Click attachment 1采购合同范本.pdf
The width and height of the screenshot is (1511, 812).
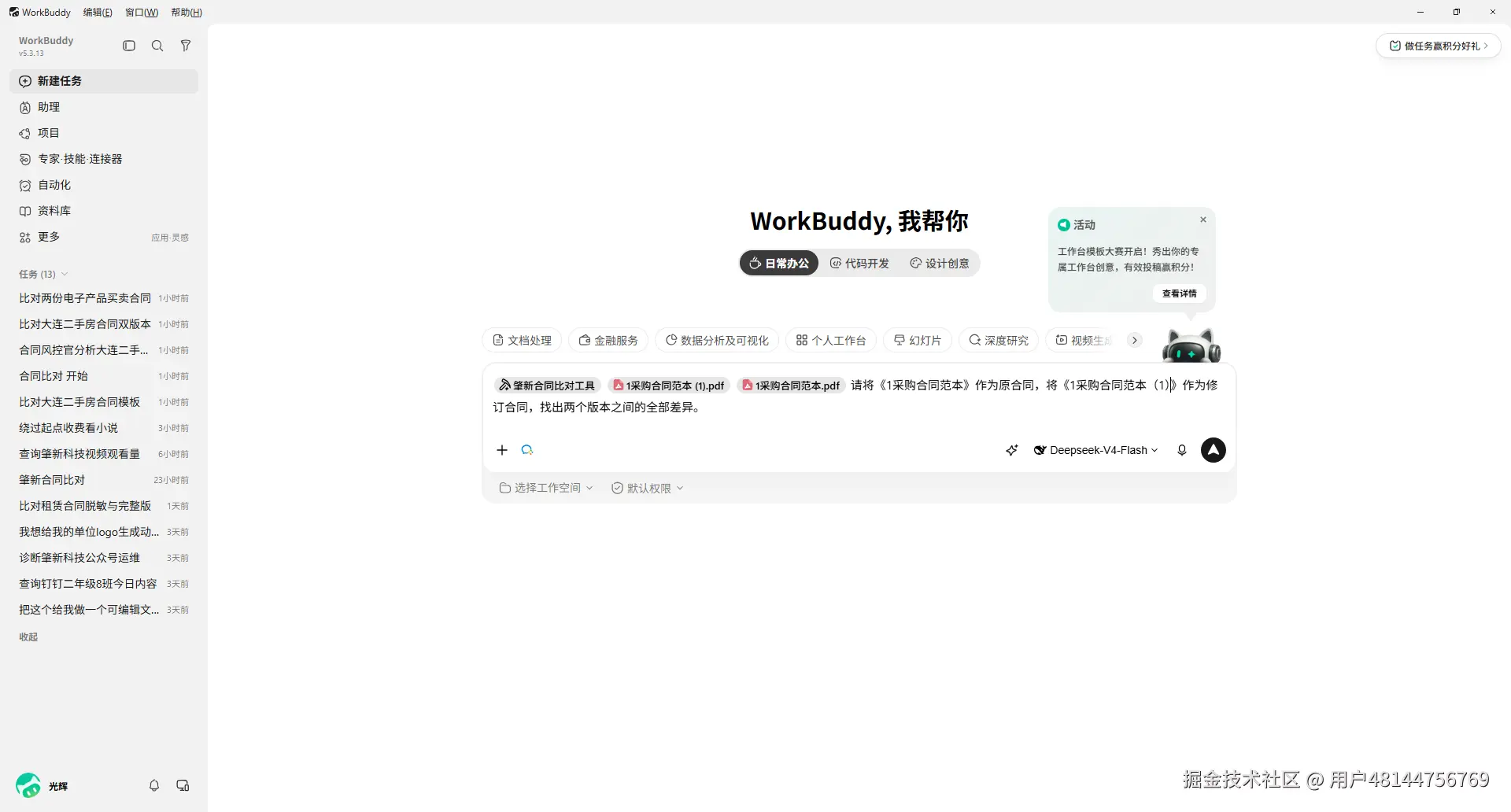(791, 386)
